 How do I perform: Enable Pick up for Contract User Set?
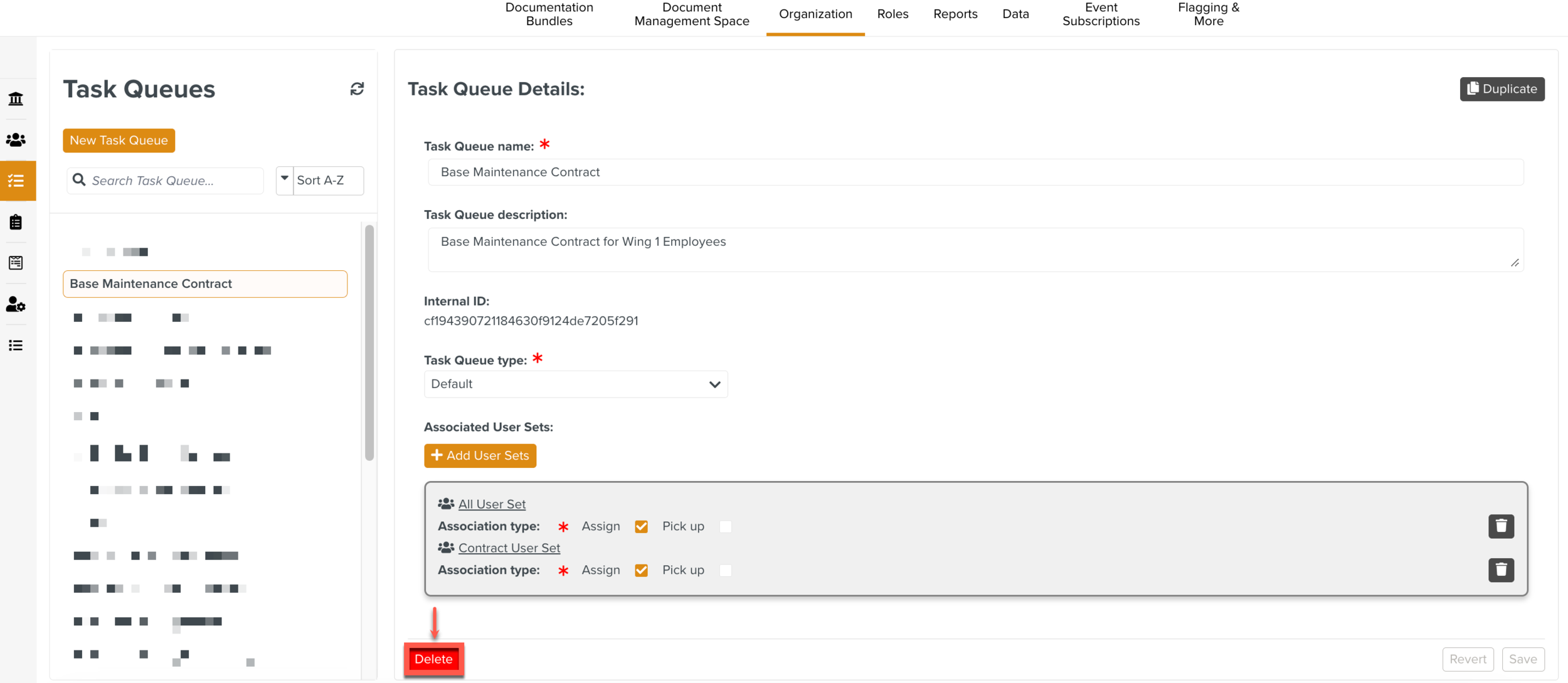726,571
